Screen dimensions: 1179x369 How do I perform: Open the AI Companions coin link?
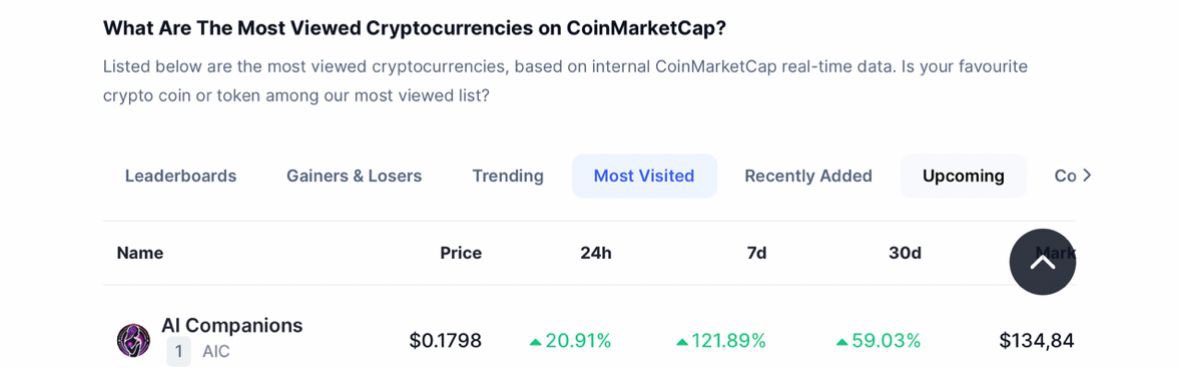point(232,325)
